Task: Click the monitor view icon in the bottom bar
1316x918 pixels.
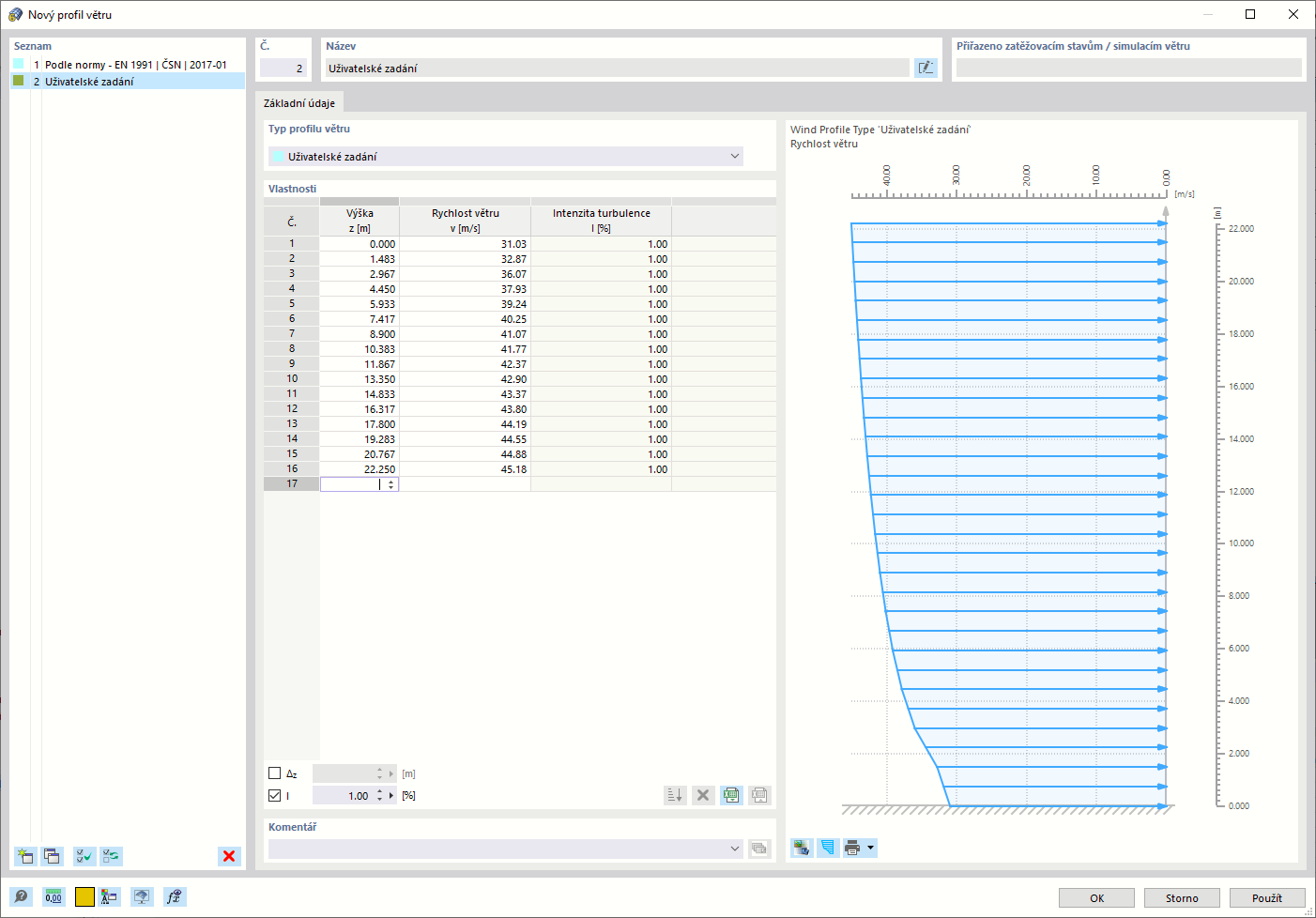Action: [x=142, y=897]
